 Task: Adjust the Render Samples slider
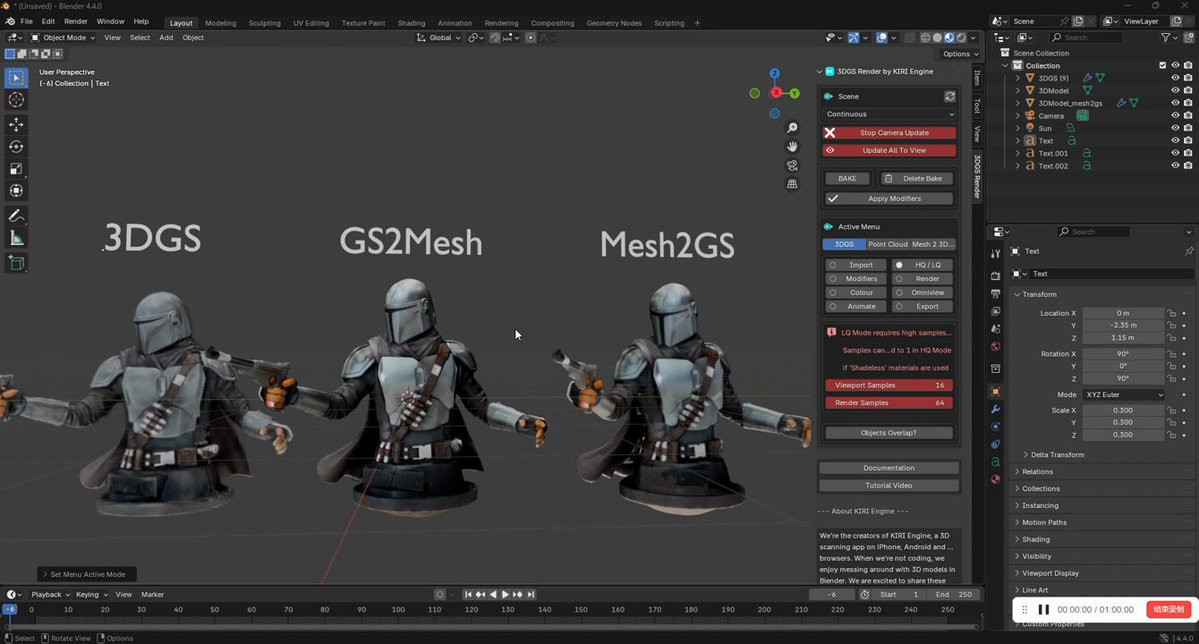coord(889,403)
